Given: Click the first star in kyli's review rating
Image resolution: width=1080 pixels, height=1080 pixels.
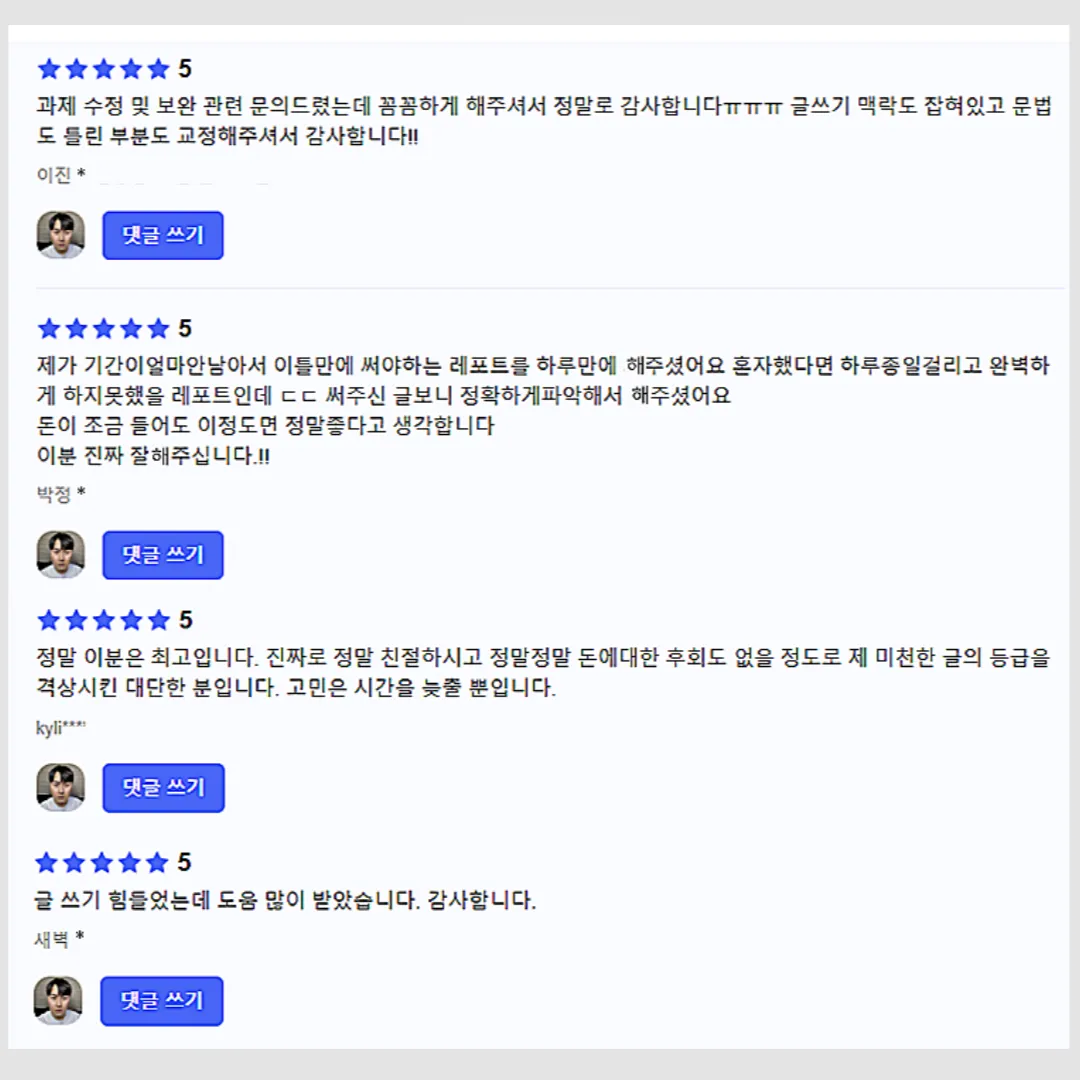Looking at the screenshot, I should point(48,620).
